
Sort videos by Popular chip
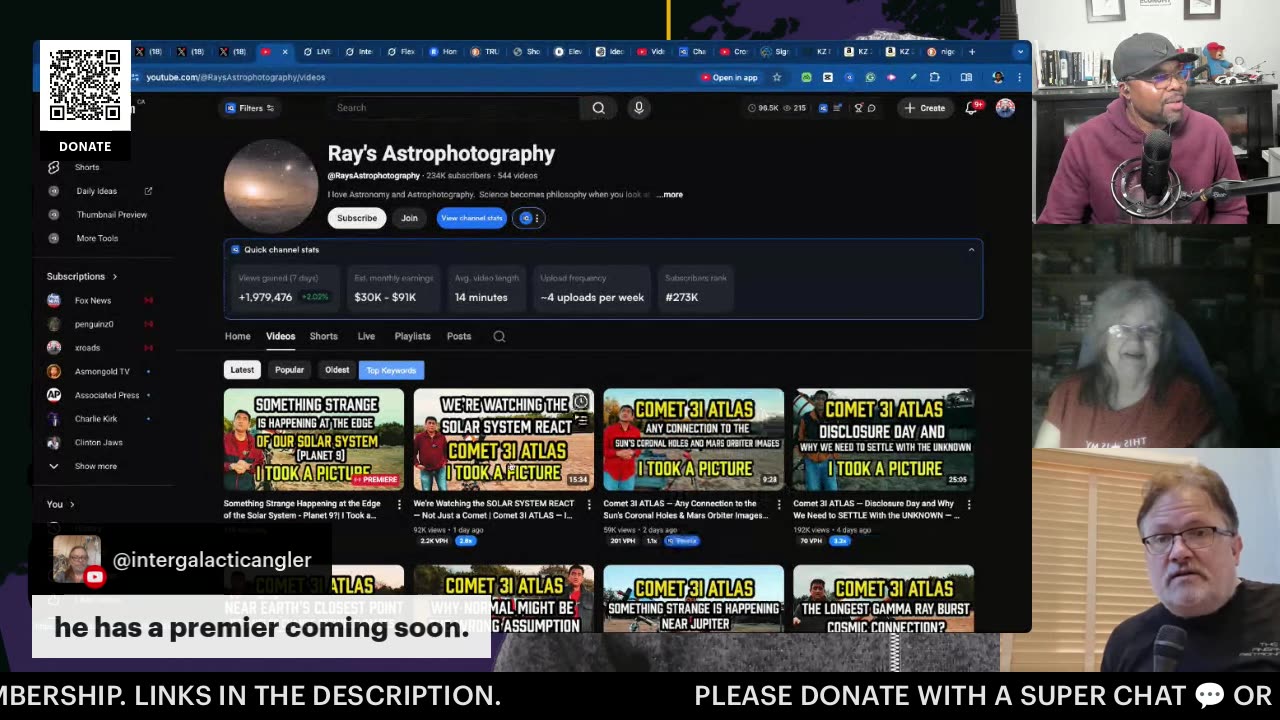click(x=289, y=370)
